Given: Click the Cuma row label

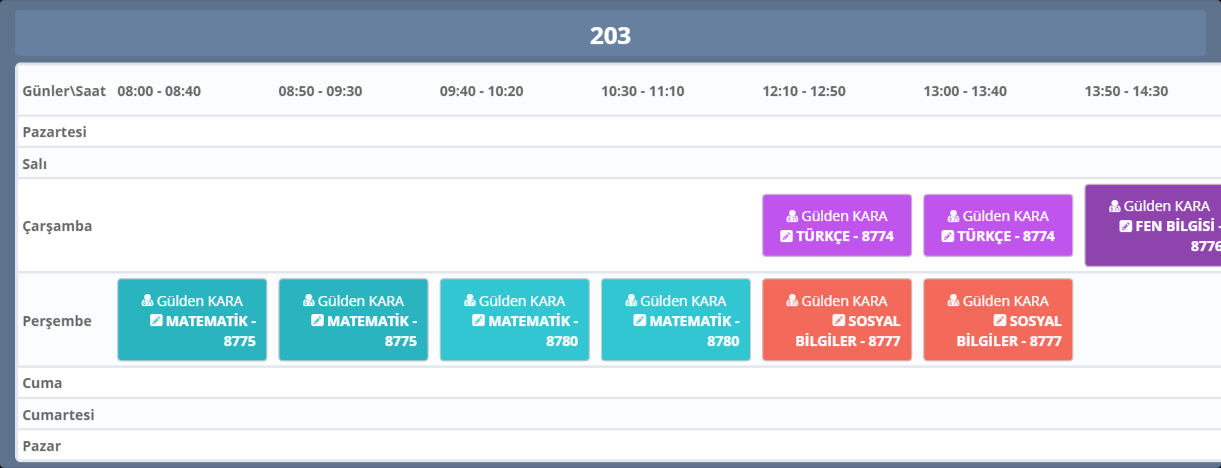Looking at the screenshot, I should click(42, 383).
